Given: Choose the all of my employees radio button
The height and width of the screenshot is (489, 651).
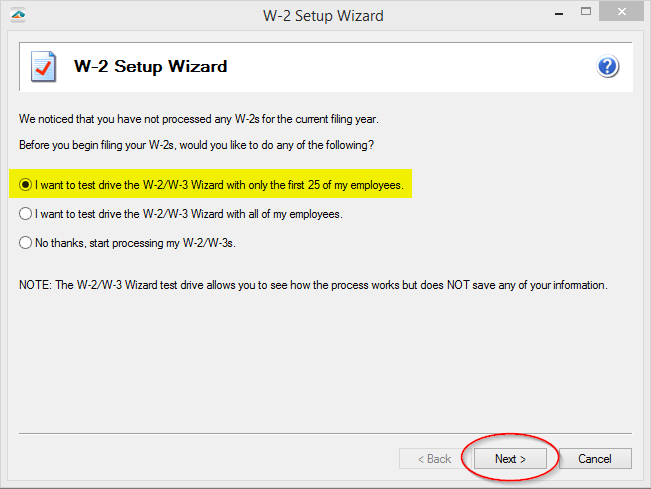Looking at the screenshot, I should tap(25, 214).
